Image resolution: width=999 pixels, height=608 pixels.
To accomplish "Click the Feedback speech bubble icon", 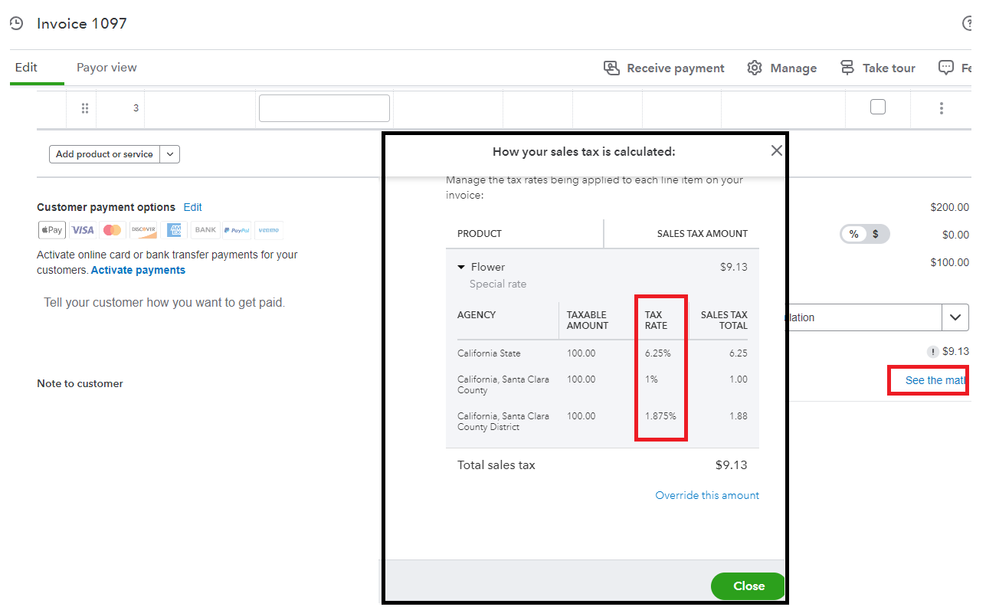I will (946, 68).
